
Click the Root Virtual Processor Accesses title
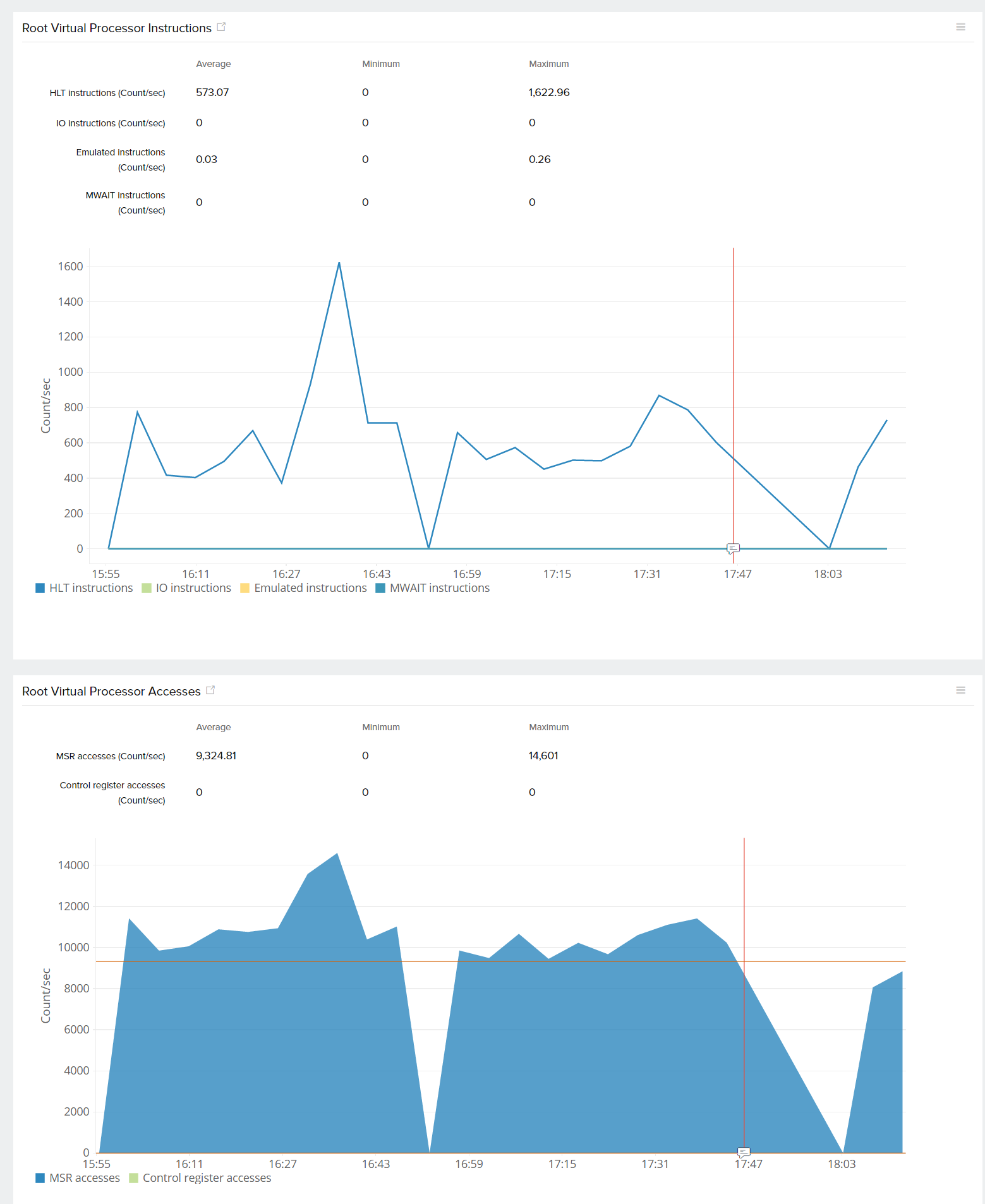pyautogui.click(x=111, y=692)
